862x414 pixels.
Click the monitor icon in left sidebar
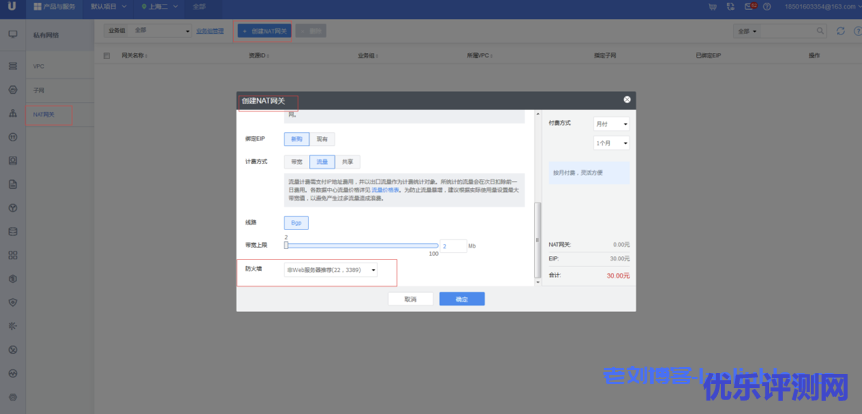(x=12, y=34)
